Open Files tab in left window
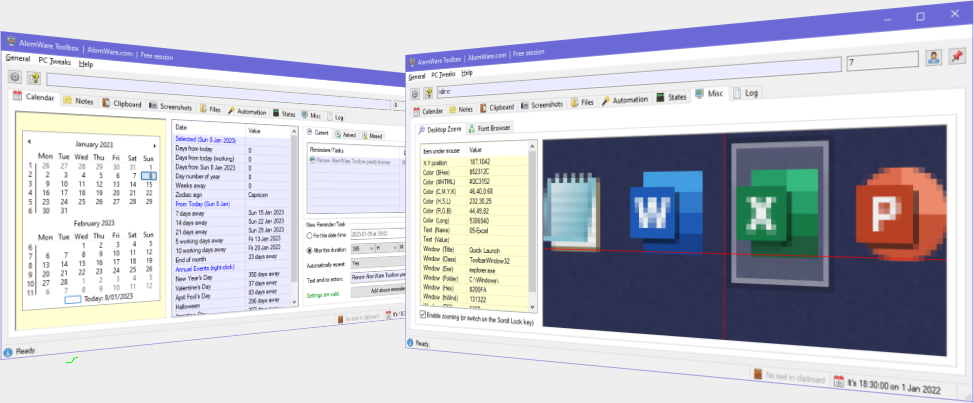This screenshot has height=403, width=974. point(210,109)
